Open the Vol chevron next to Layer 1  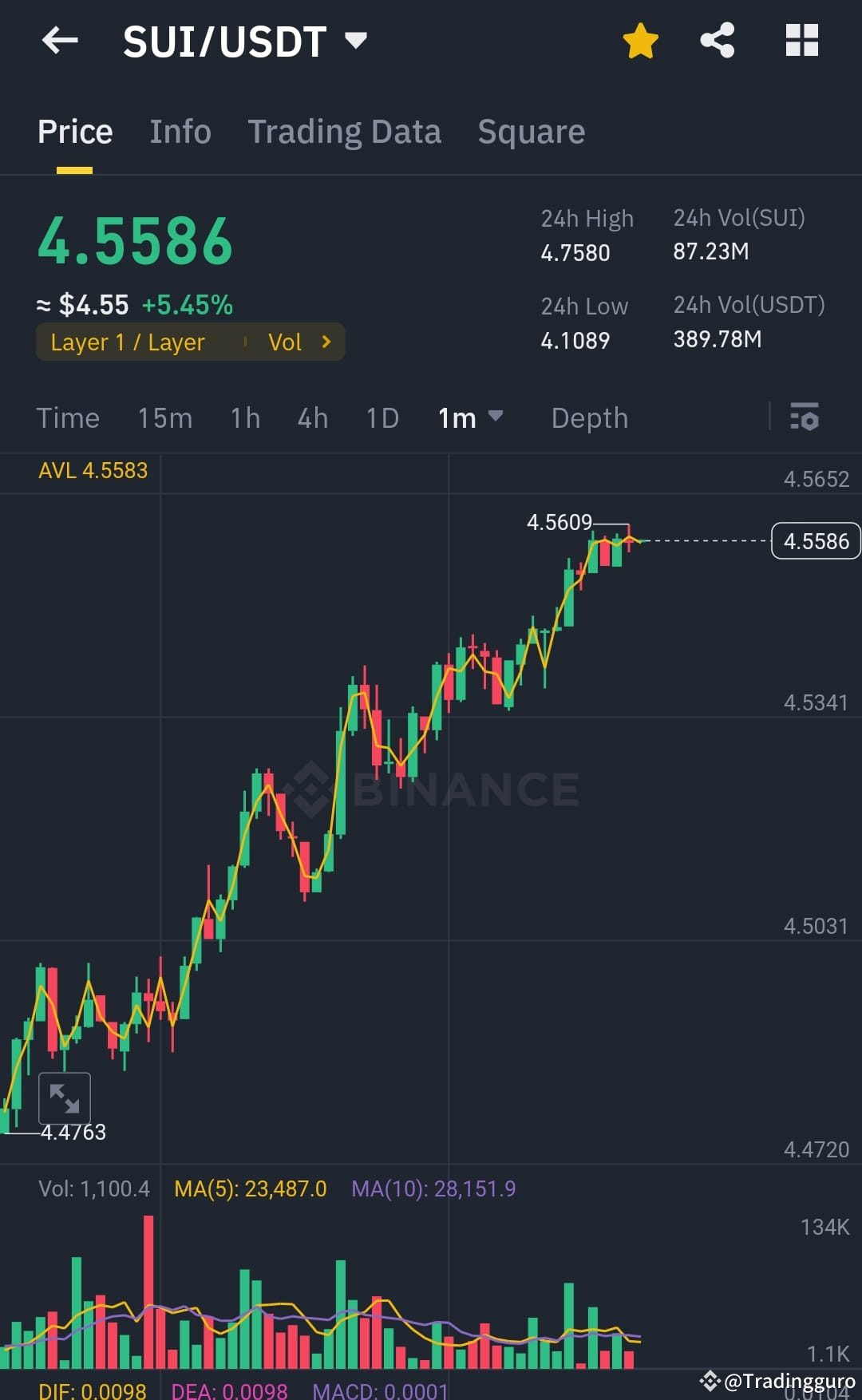[x=326, y=342]
